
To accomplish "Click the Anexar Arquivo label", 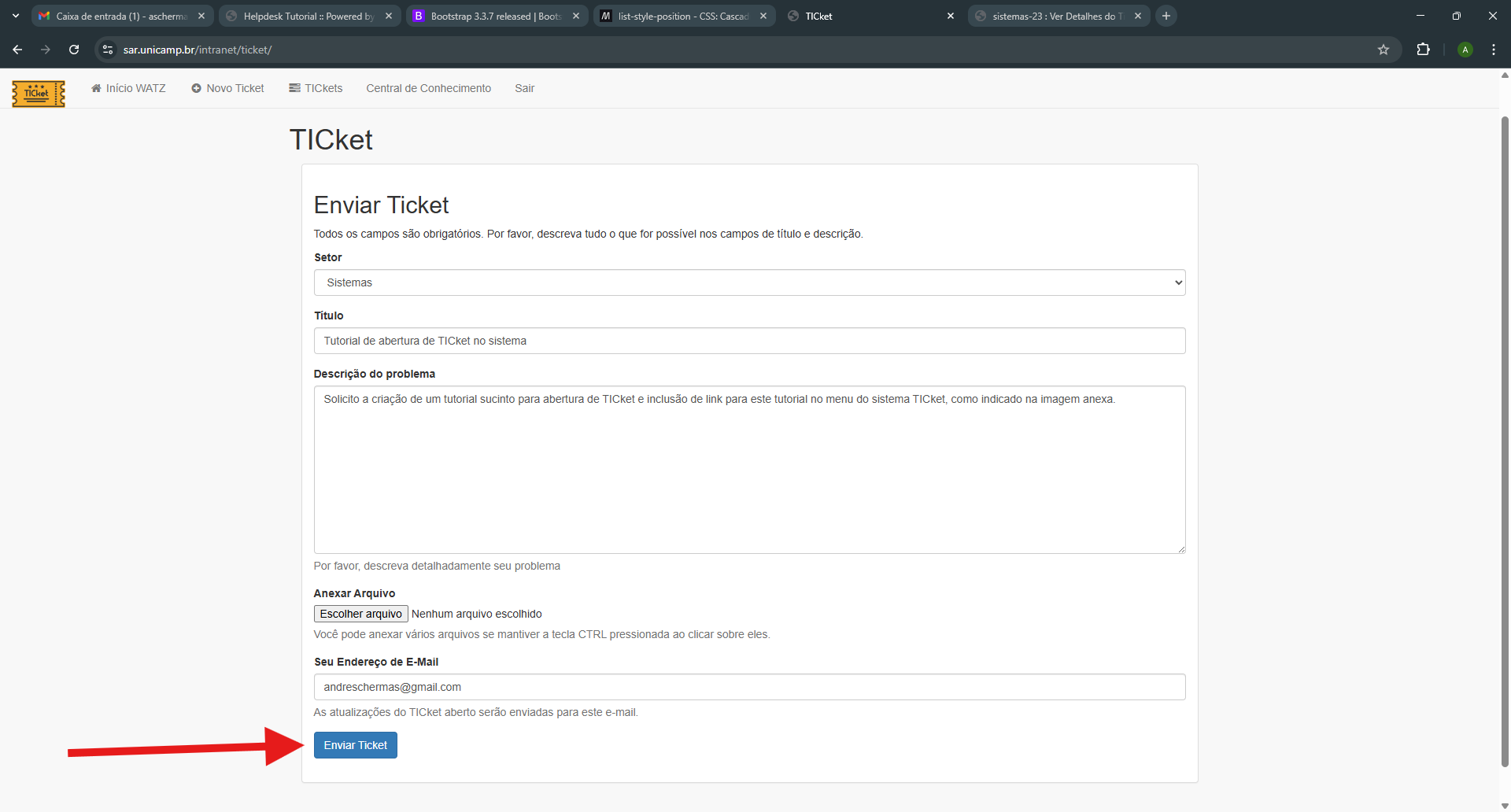I will (x=354, y=593).
